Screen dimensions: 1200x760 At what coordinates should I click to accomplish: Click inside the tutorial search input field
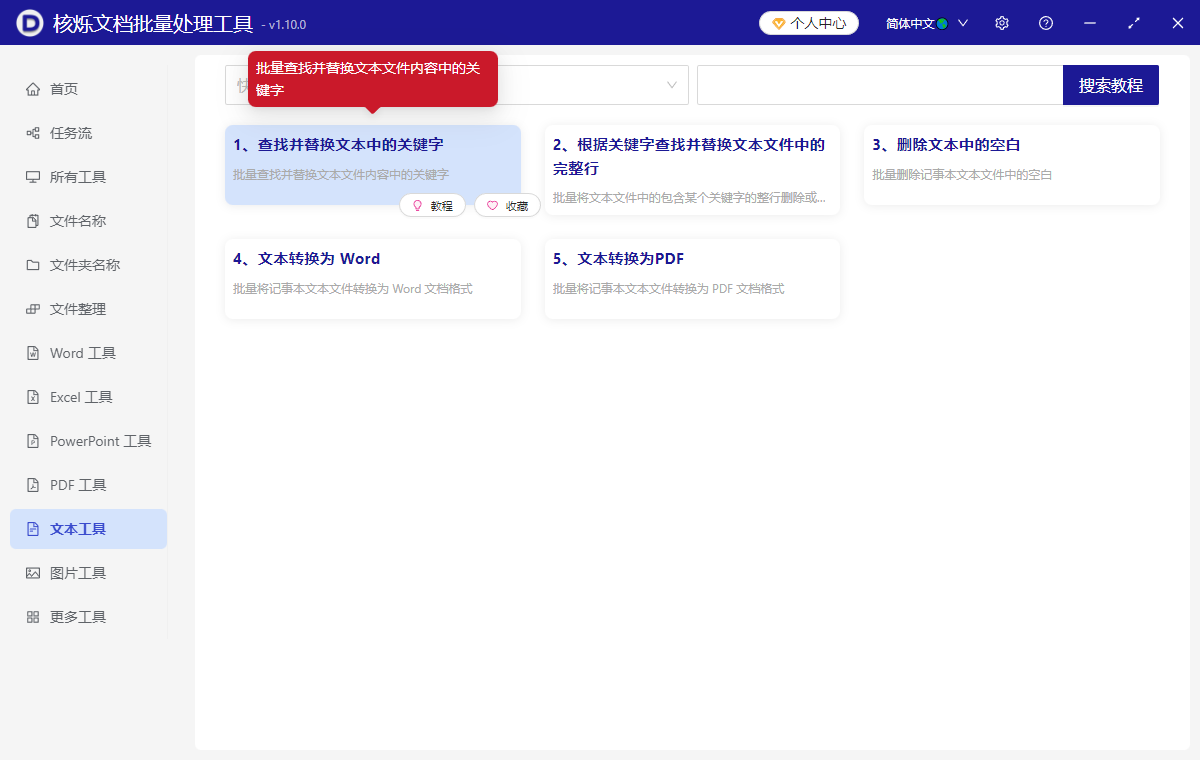880,85
